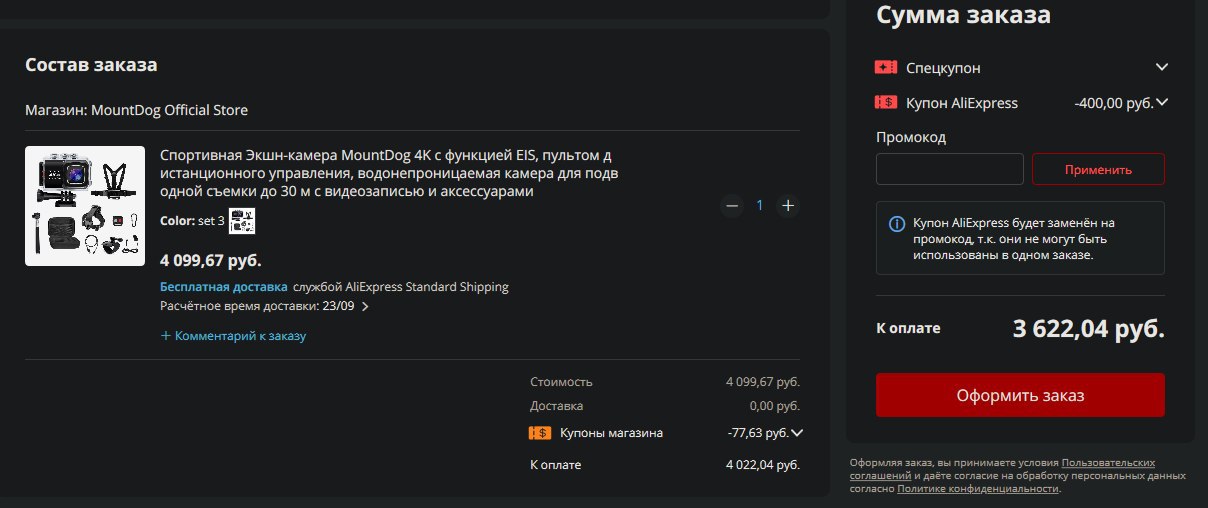Click the Оформить заказ button
1208x508 pixels.
1020,395
